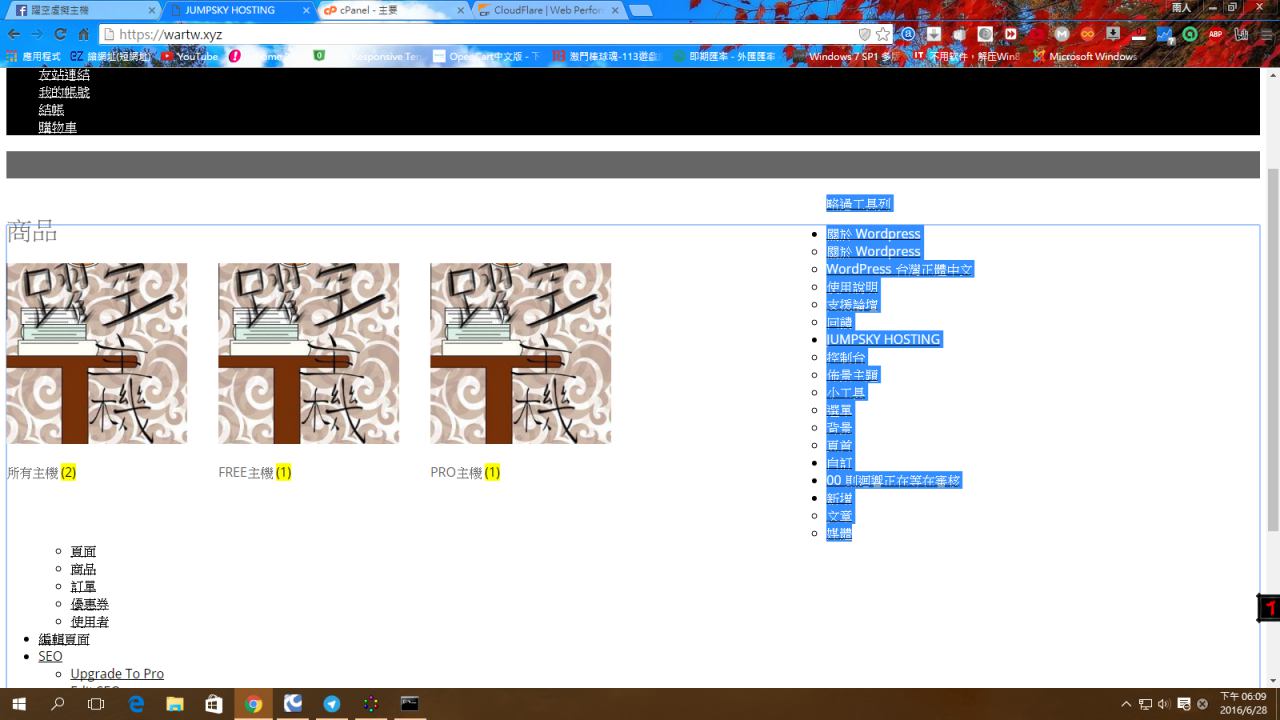Open the 佈景主題 themes link
This screenshot has height=720, width=1280.
(852, 375)
